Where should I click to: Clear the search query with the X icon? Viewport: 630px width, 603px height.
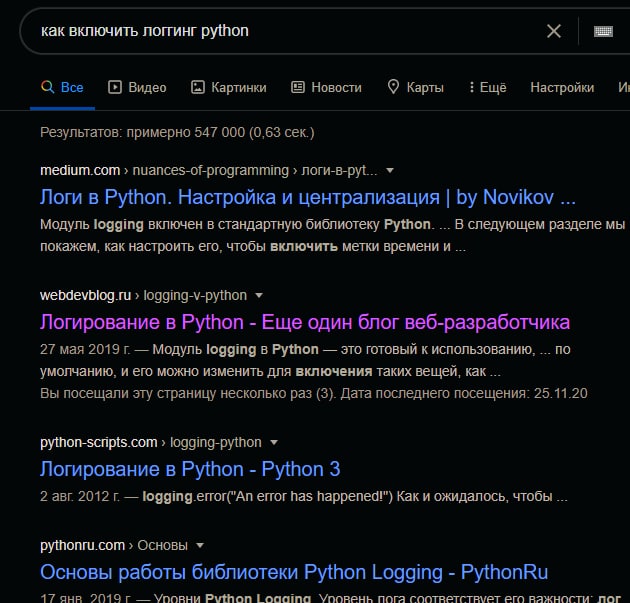tap(554, 31)
